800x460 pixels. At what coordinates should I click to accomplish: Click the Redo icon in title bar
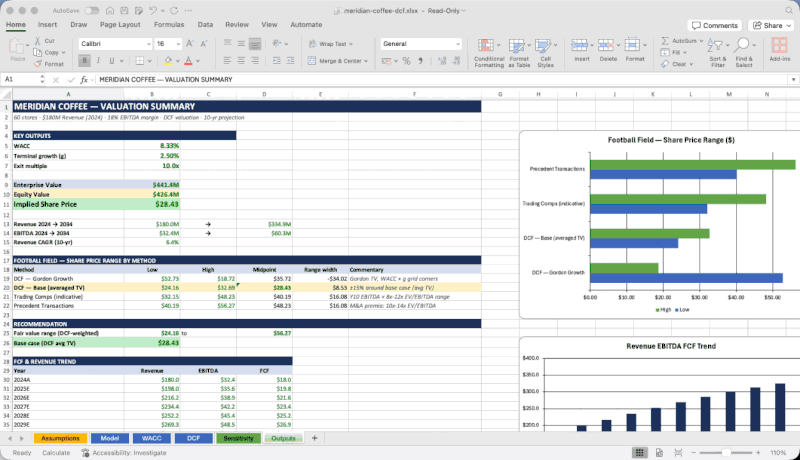tap(174, 10)
